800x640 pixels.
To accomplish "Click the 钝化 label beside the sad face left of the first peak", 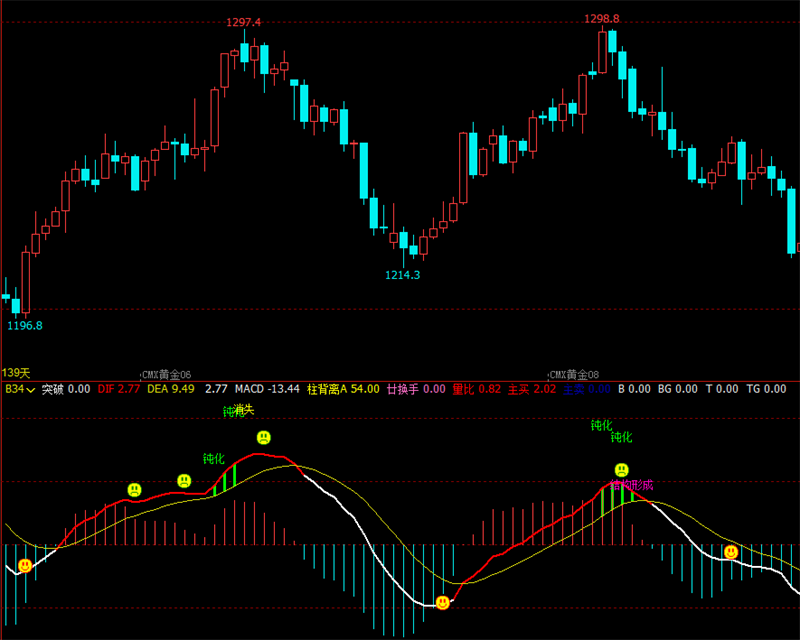I will (214, 459).
